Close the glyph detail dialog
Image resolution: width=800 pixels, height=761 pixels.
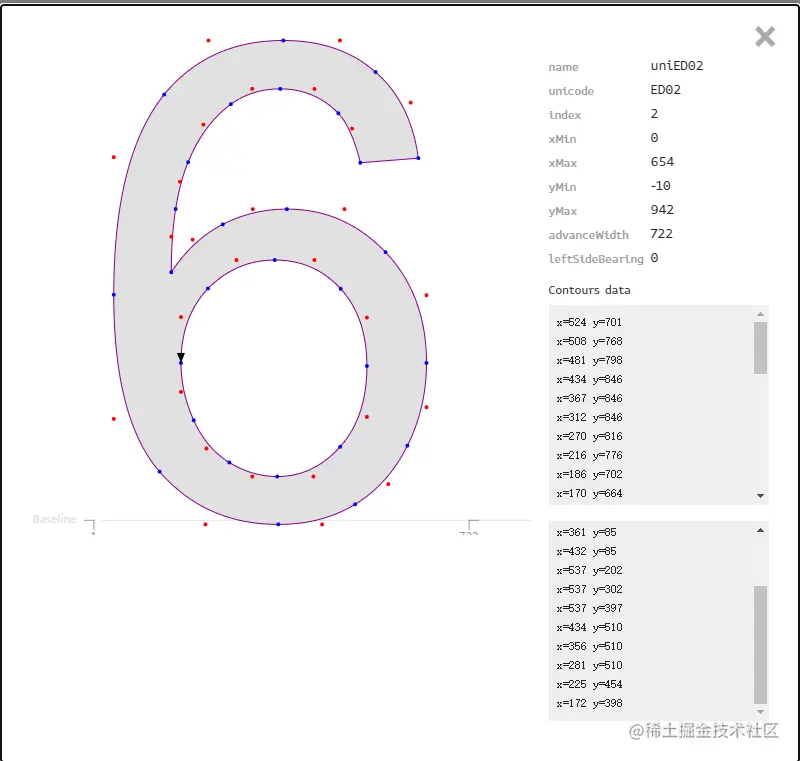(765, 37)
